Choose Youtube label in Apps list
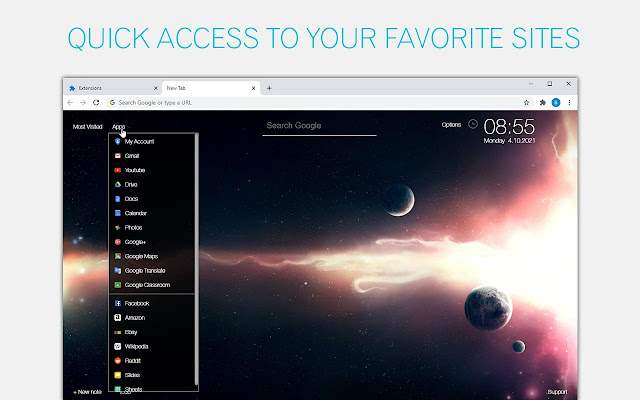The image size is (640, 400). (x=135, y=170)
